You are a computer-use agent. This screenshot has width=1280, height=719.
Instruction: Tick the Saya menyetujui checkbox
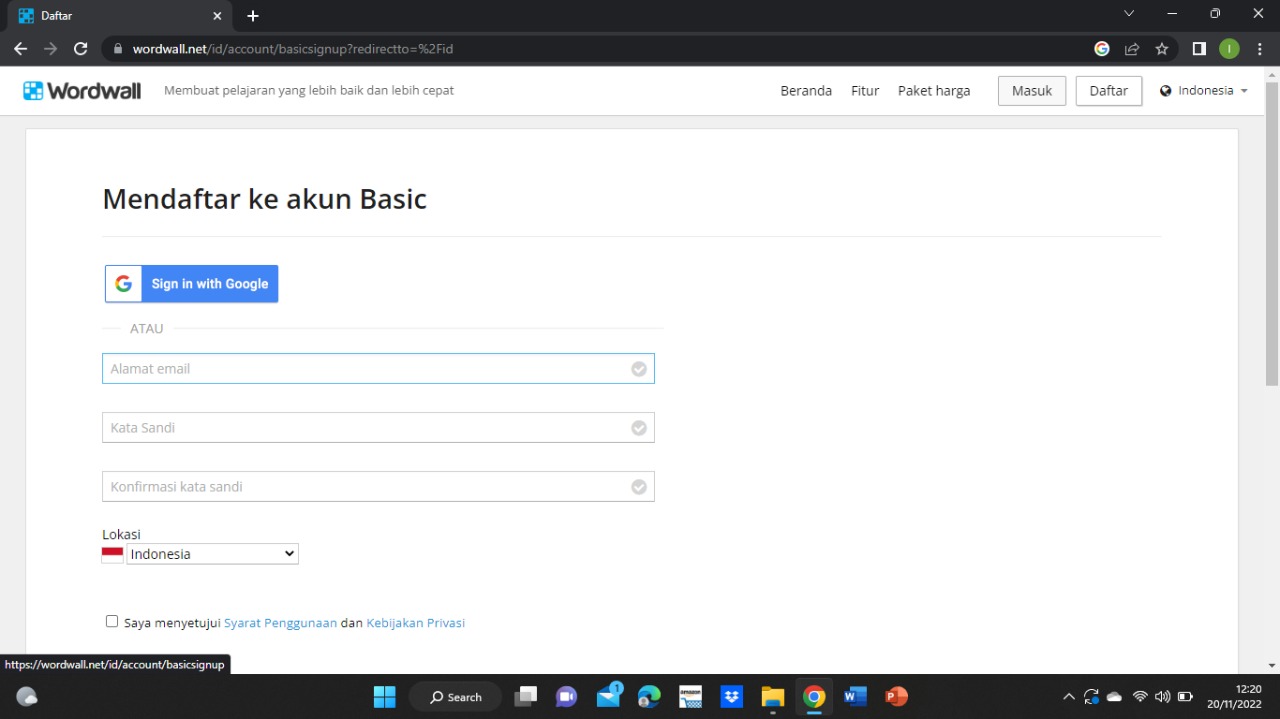(112, 621)
